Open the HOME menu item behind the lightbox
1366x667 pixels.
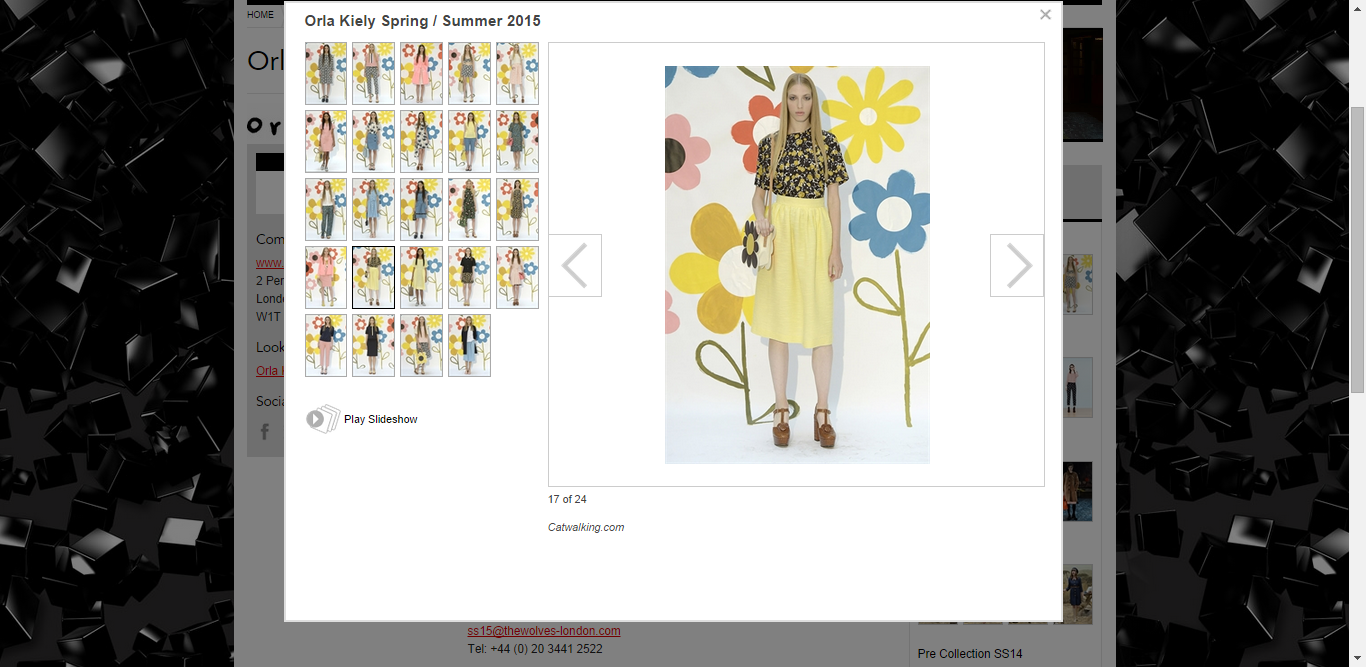(x=260, y=15)
